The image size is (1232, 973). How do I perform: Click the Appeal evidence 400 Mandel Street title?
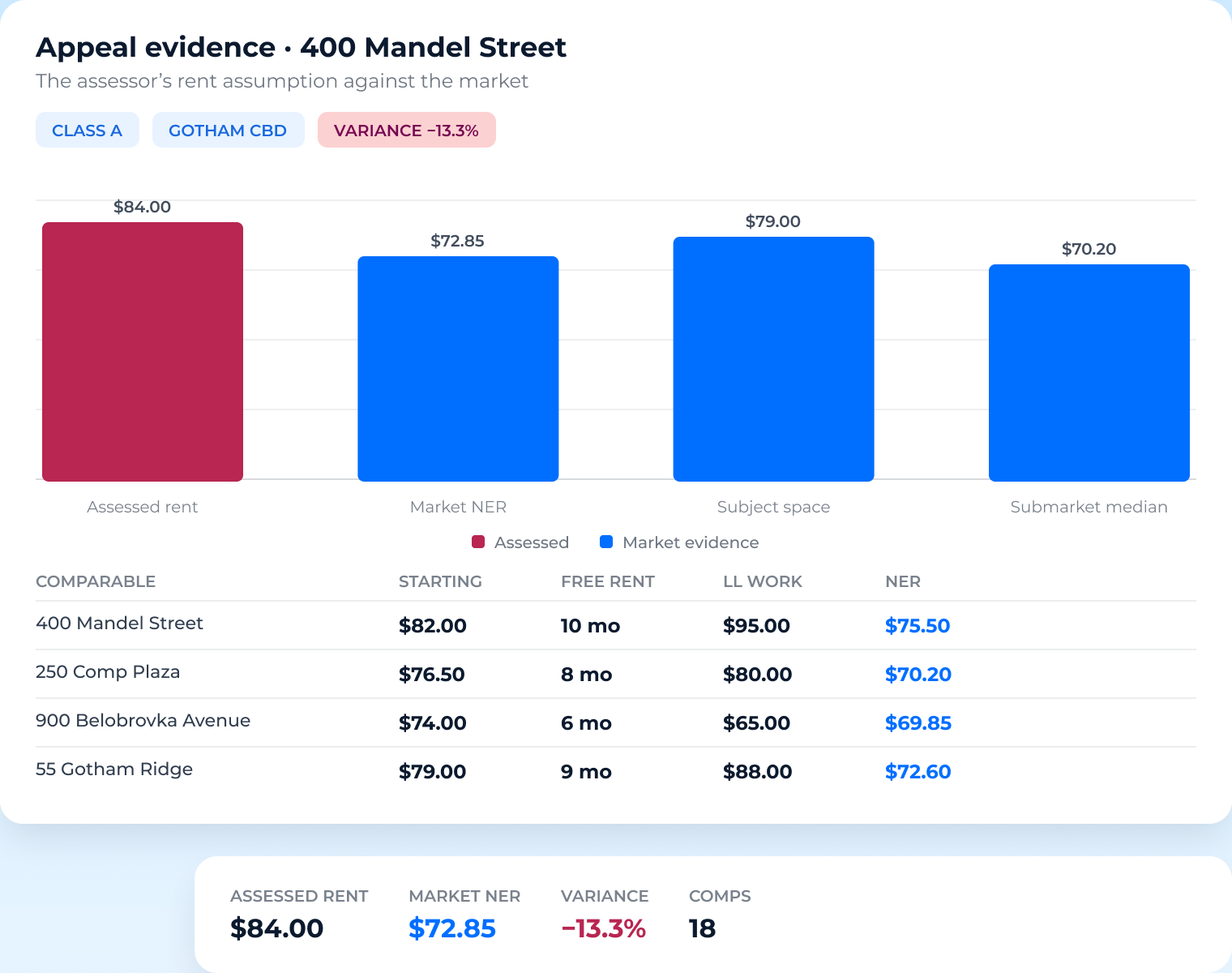pos(302,47)
